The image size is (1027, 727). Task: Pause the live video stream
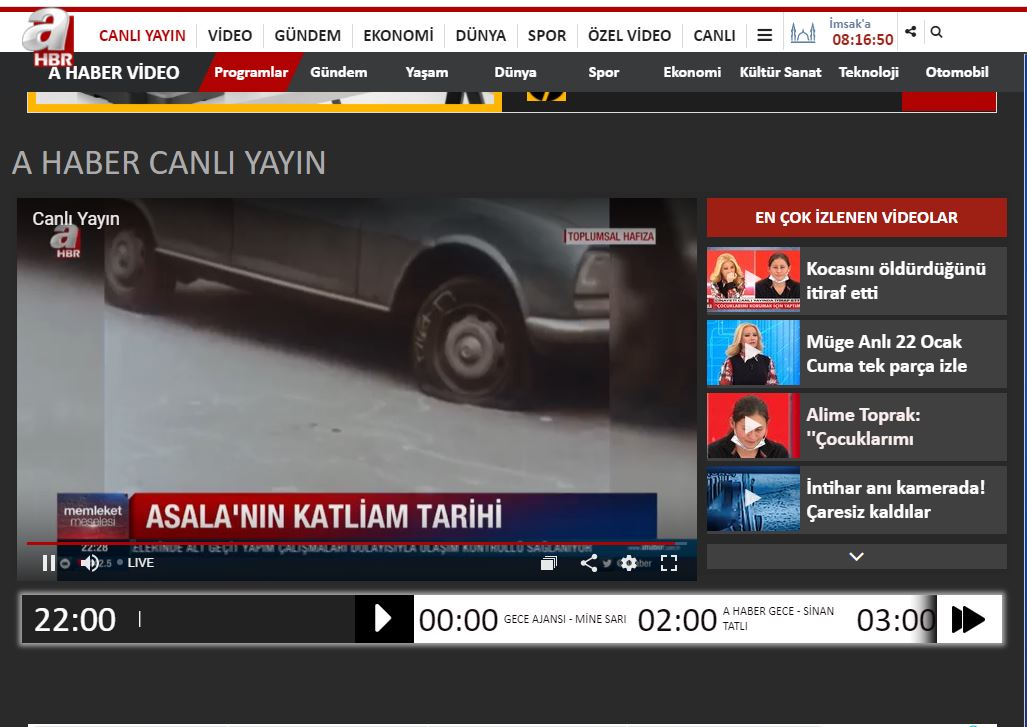coord(48,563)
